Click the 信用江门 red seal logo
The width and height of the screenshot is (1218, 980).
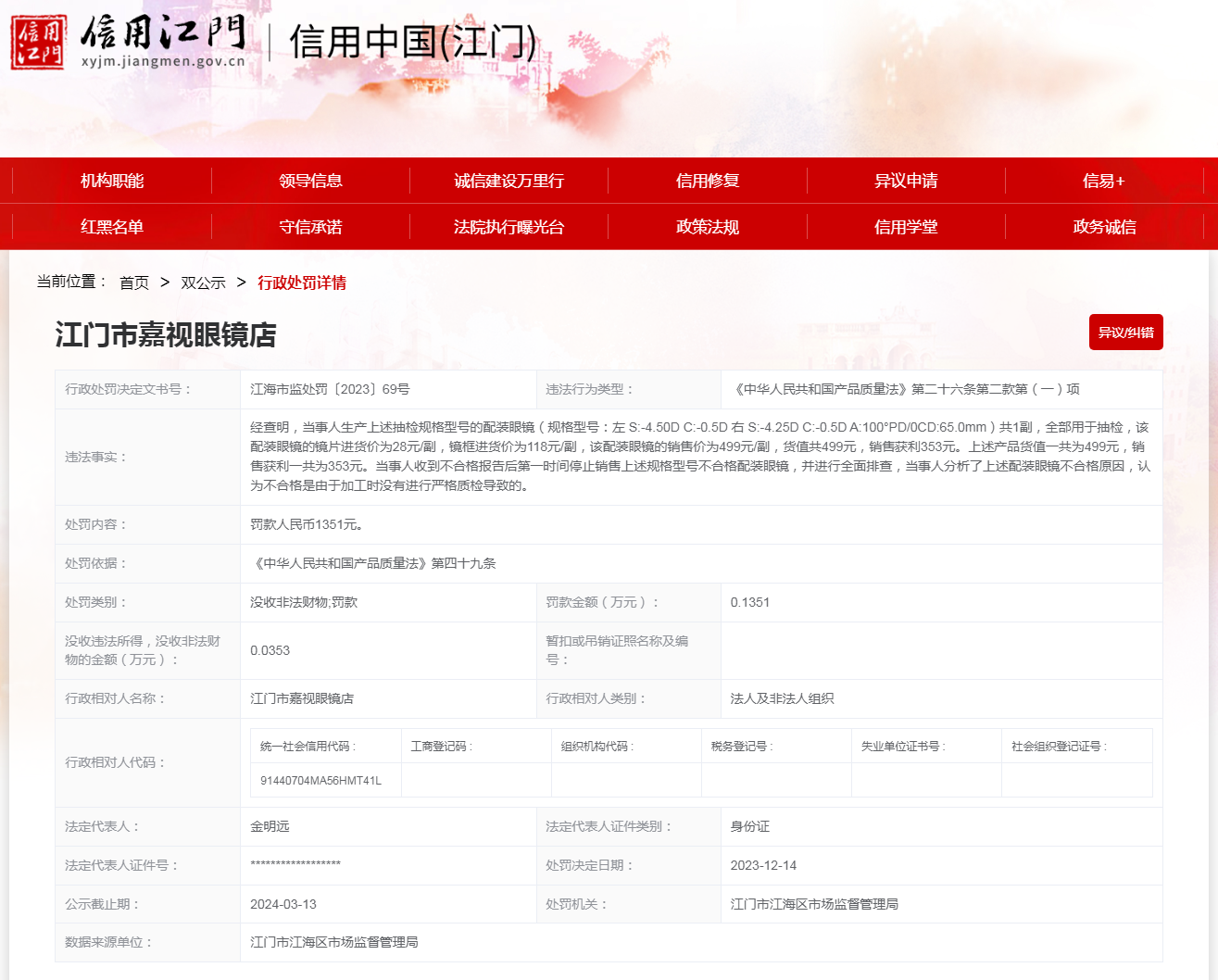[x=39, y=42]
